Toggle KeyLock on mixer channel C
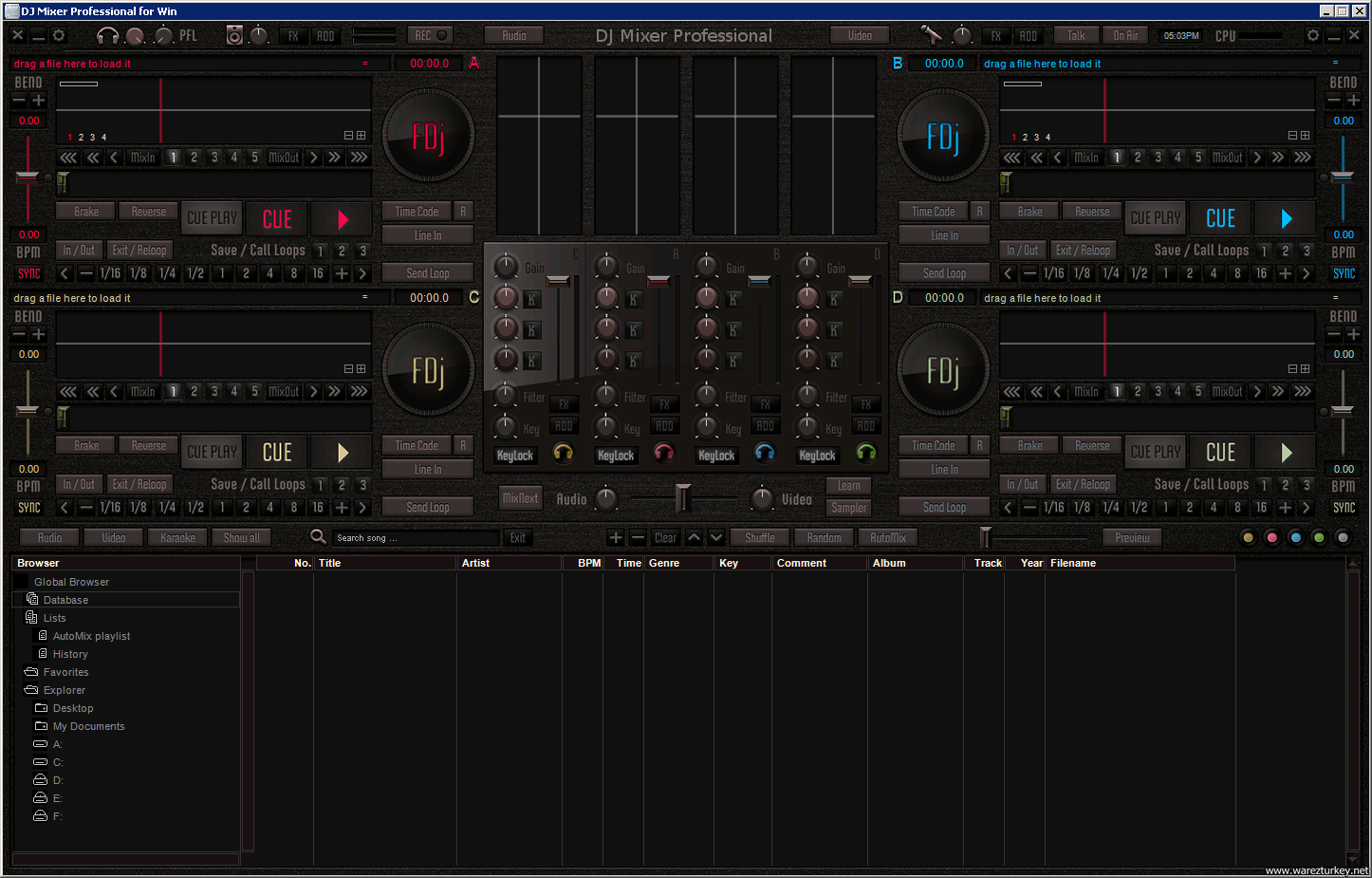This screenshot has height=878, width=1372. pos(515,456)
